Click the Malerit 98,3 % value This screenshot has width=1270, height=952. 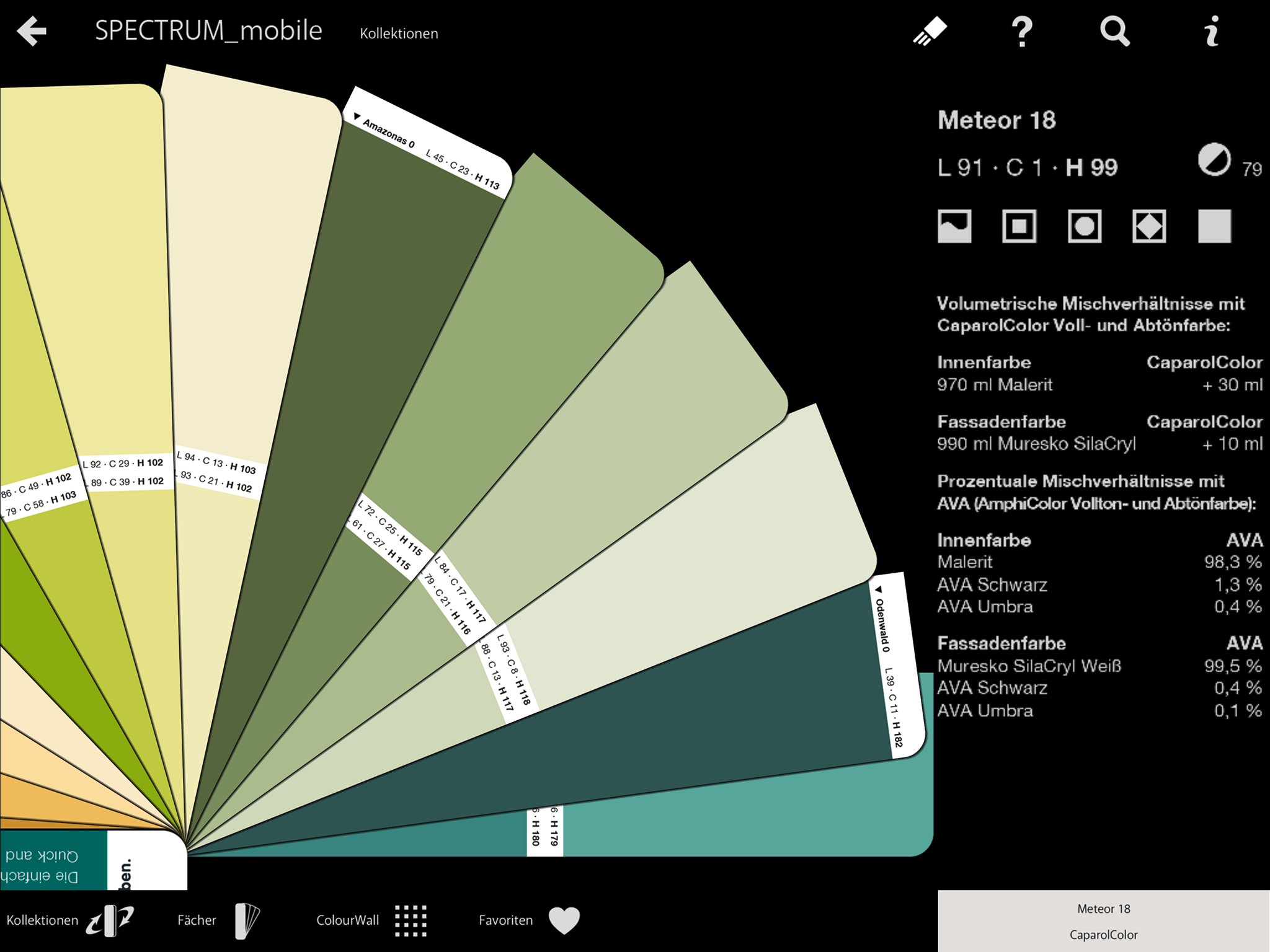coord(1233,562)
